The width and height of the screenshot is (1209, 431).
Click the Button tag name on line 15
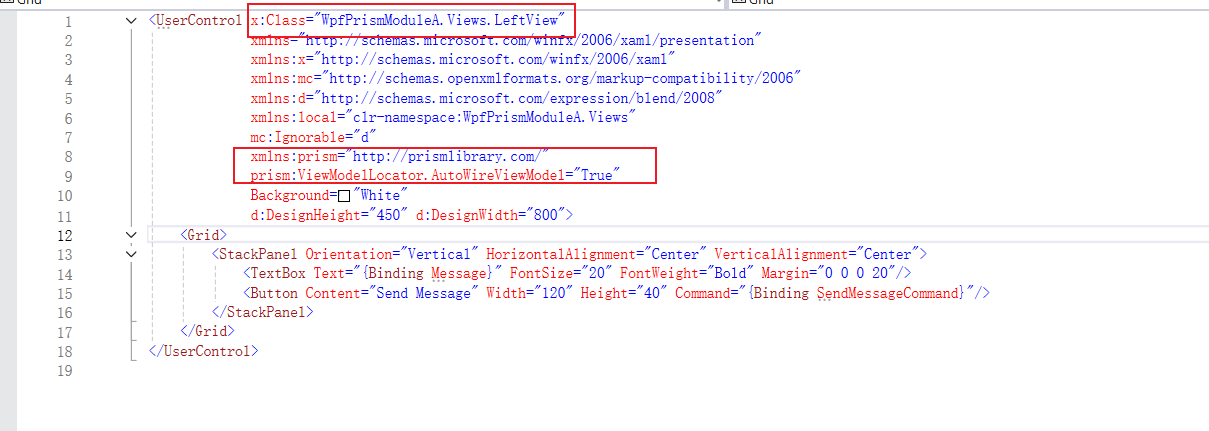tap(276, 293)
